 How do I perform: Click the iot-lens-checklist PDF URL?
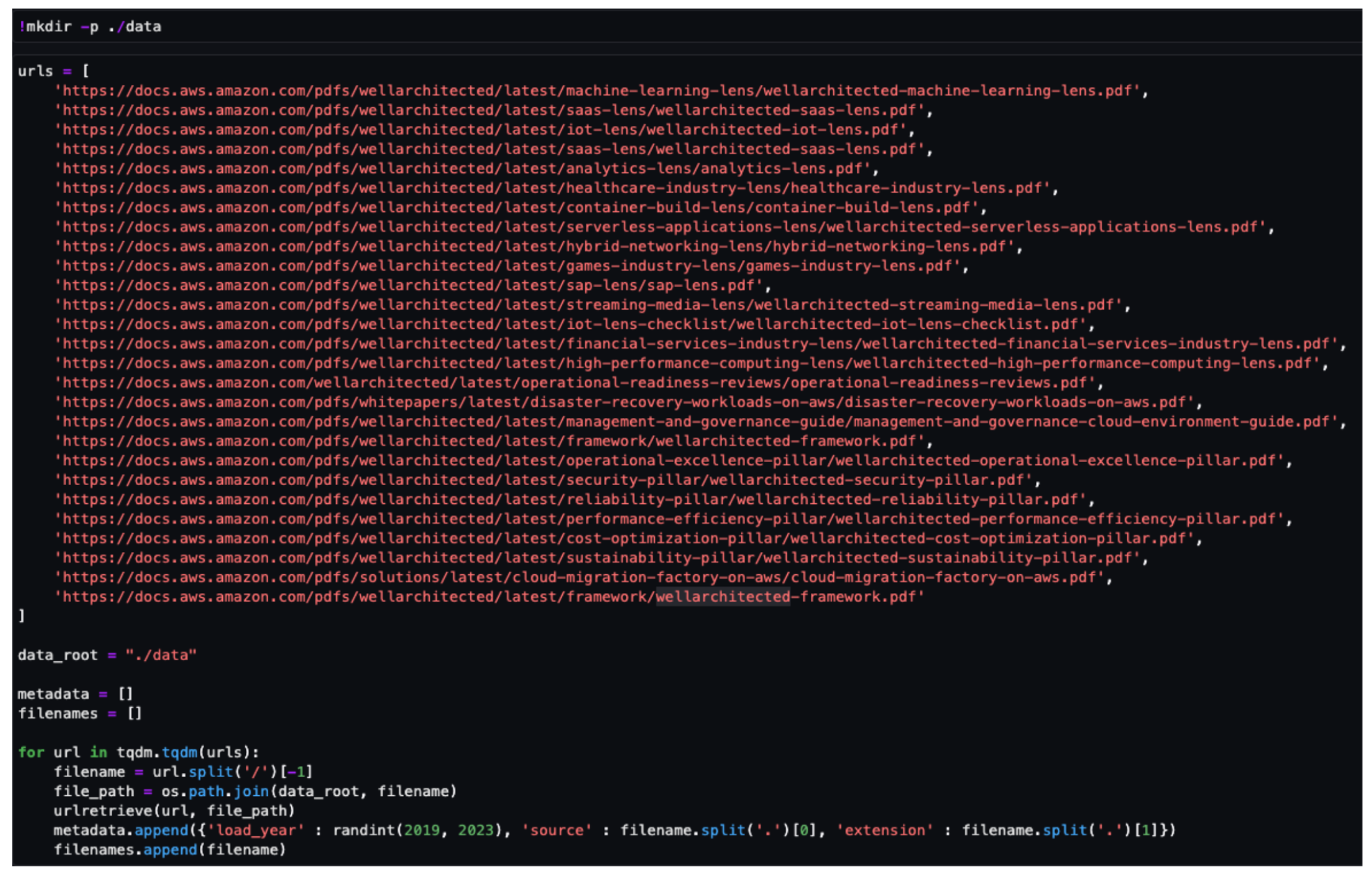coord(573,325)
